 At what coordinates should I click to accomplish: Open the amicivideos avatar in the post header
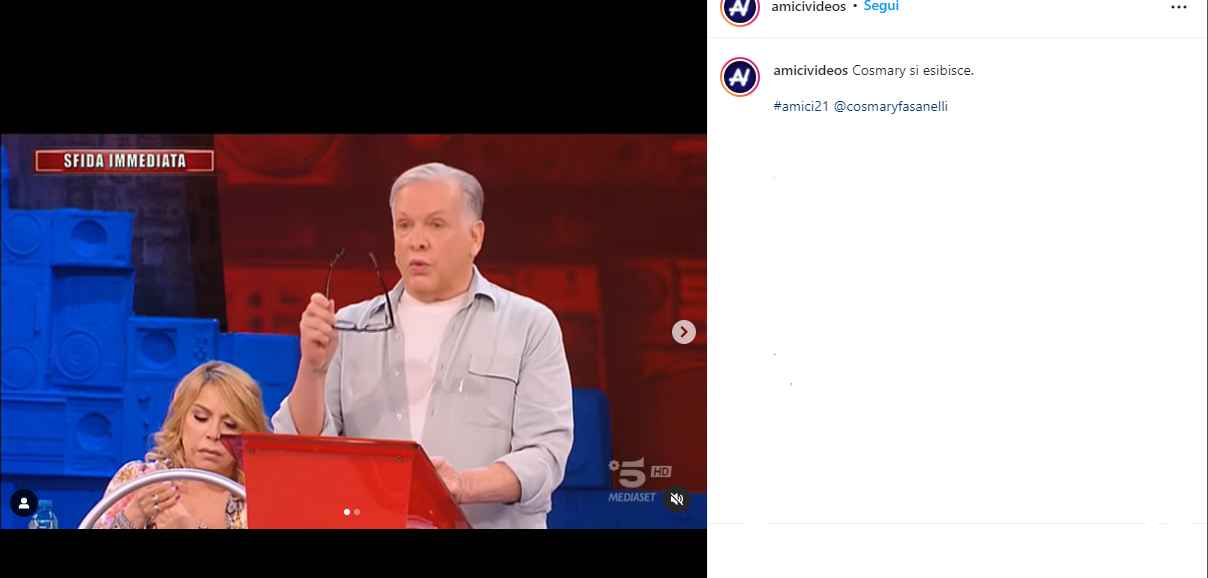(739, 8)
